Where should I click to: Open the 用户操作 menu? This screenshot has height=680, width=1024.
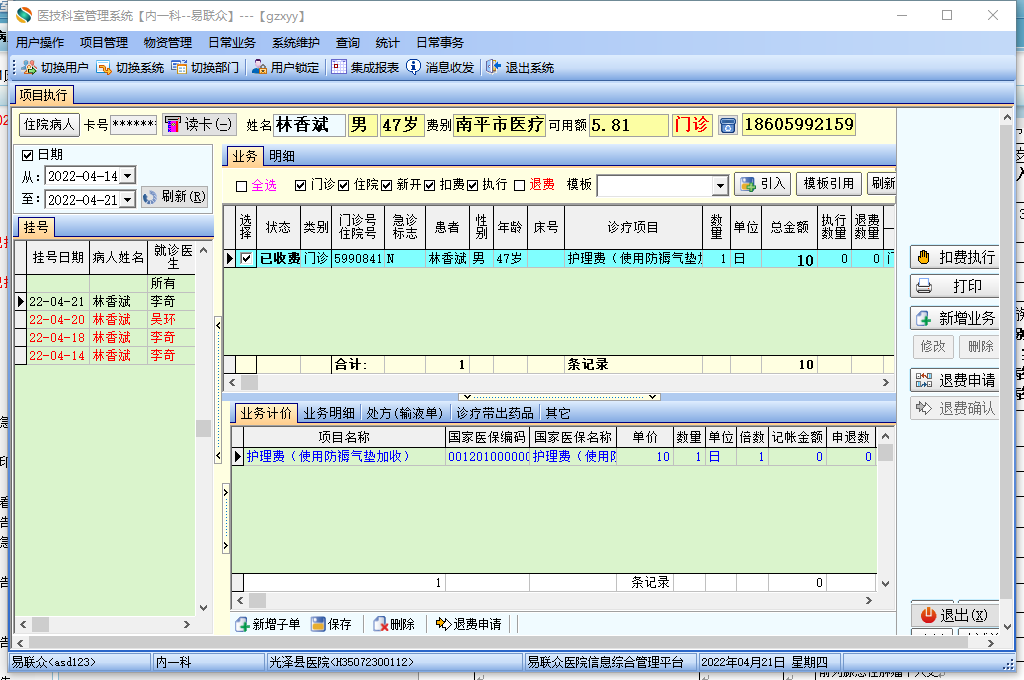pos(40,42)
